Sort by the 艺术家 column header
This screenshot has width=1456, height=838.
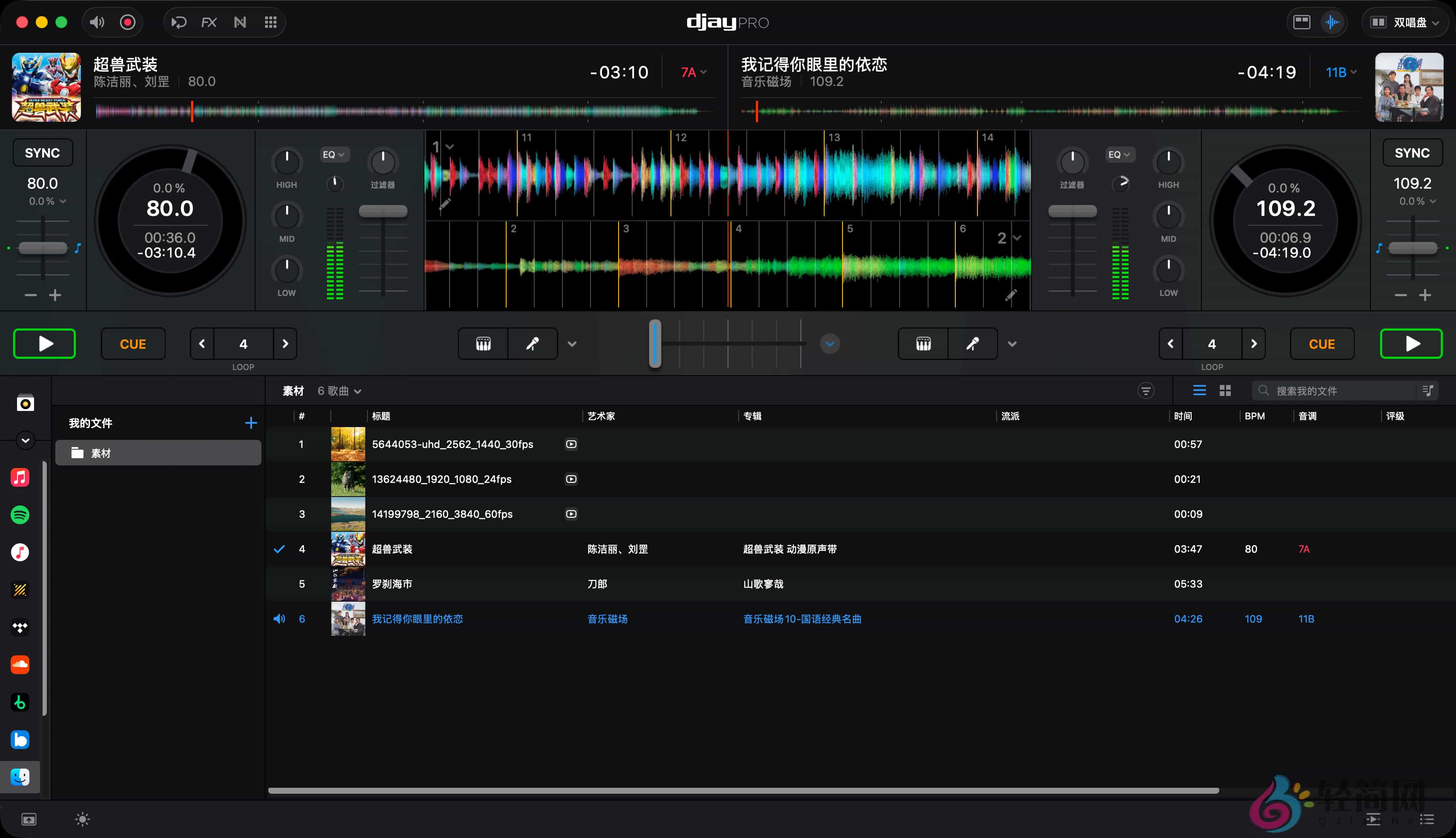click(x=601, y=416)
